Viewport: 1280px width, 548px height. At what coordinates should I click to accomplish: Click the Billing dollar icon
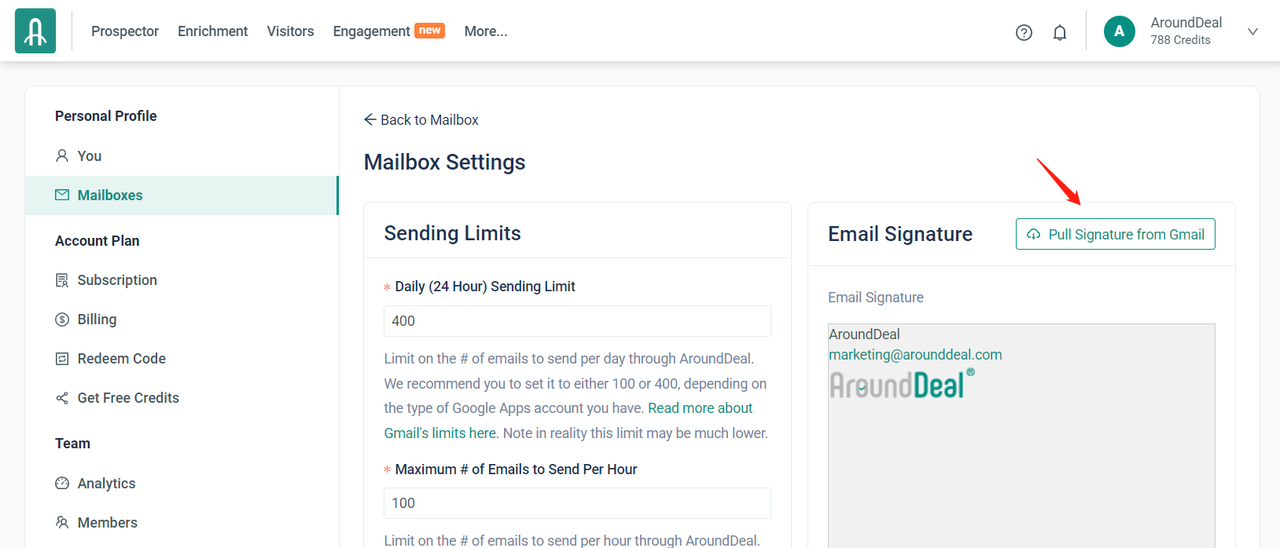62,319
